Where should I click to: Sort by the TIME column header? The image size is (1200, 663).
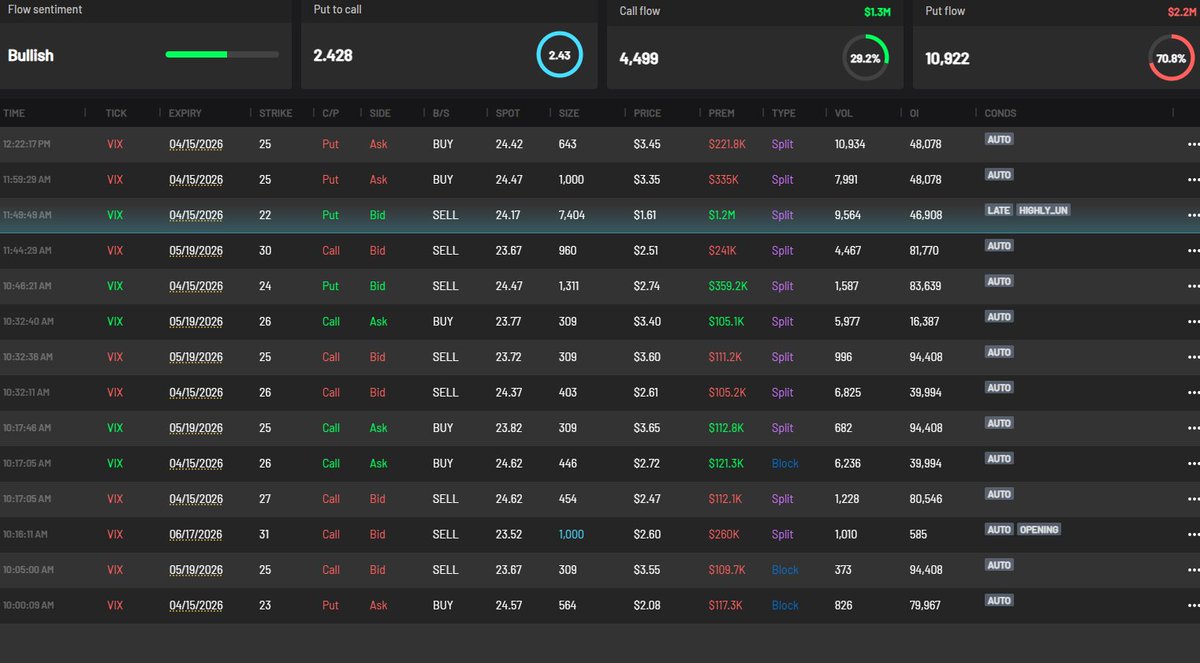[13, 113]
